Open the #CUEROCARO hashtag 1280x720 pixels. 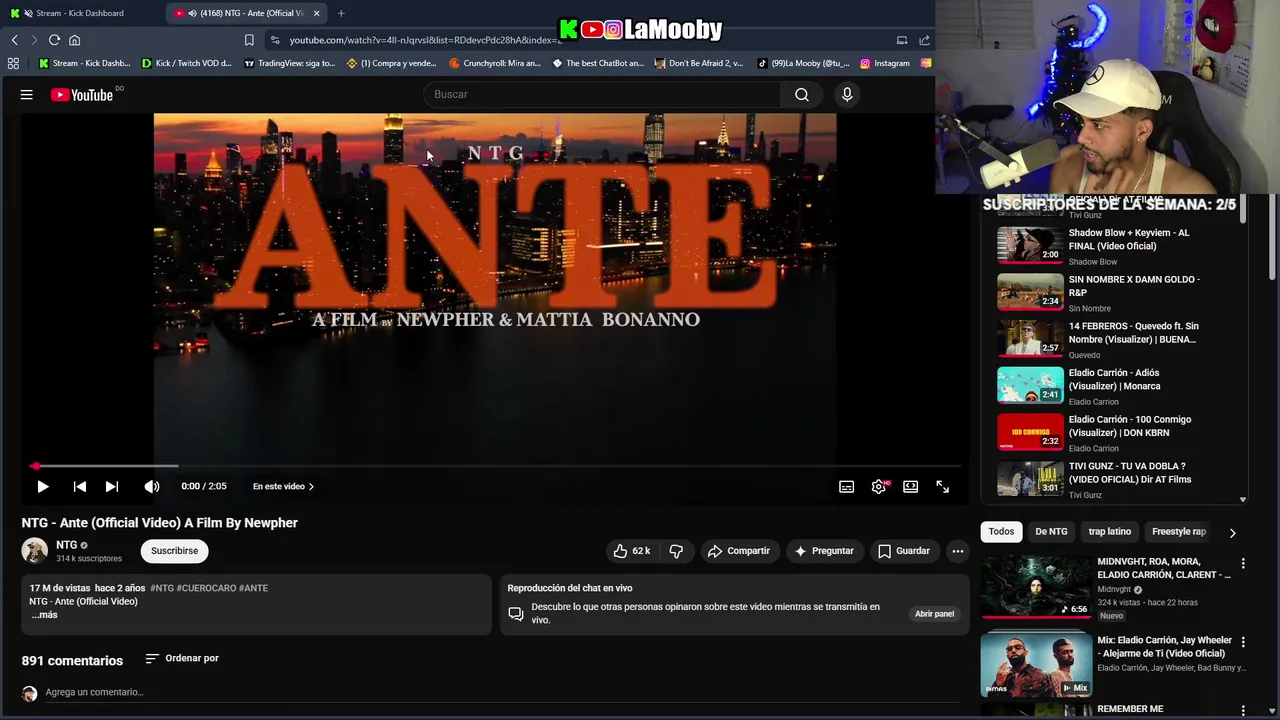pos(206,588)
